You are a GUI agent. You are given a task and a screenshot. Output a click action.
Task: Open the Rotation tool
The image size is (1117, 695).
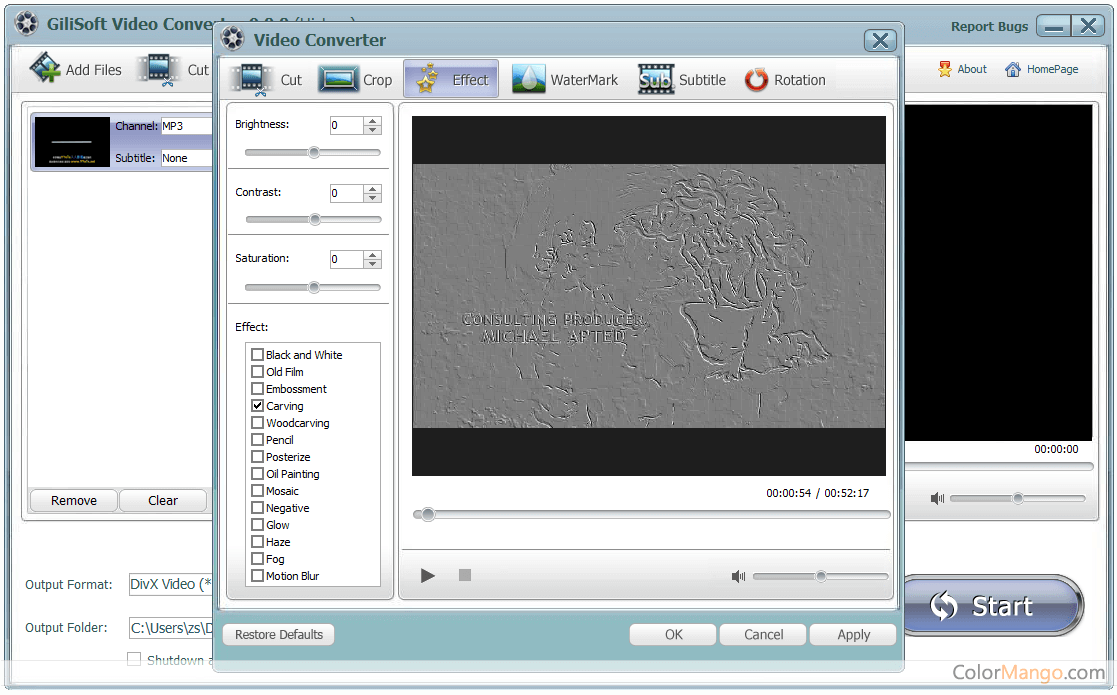click(x=786, y=80)
